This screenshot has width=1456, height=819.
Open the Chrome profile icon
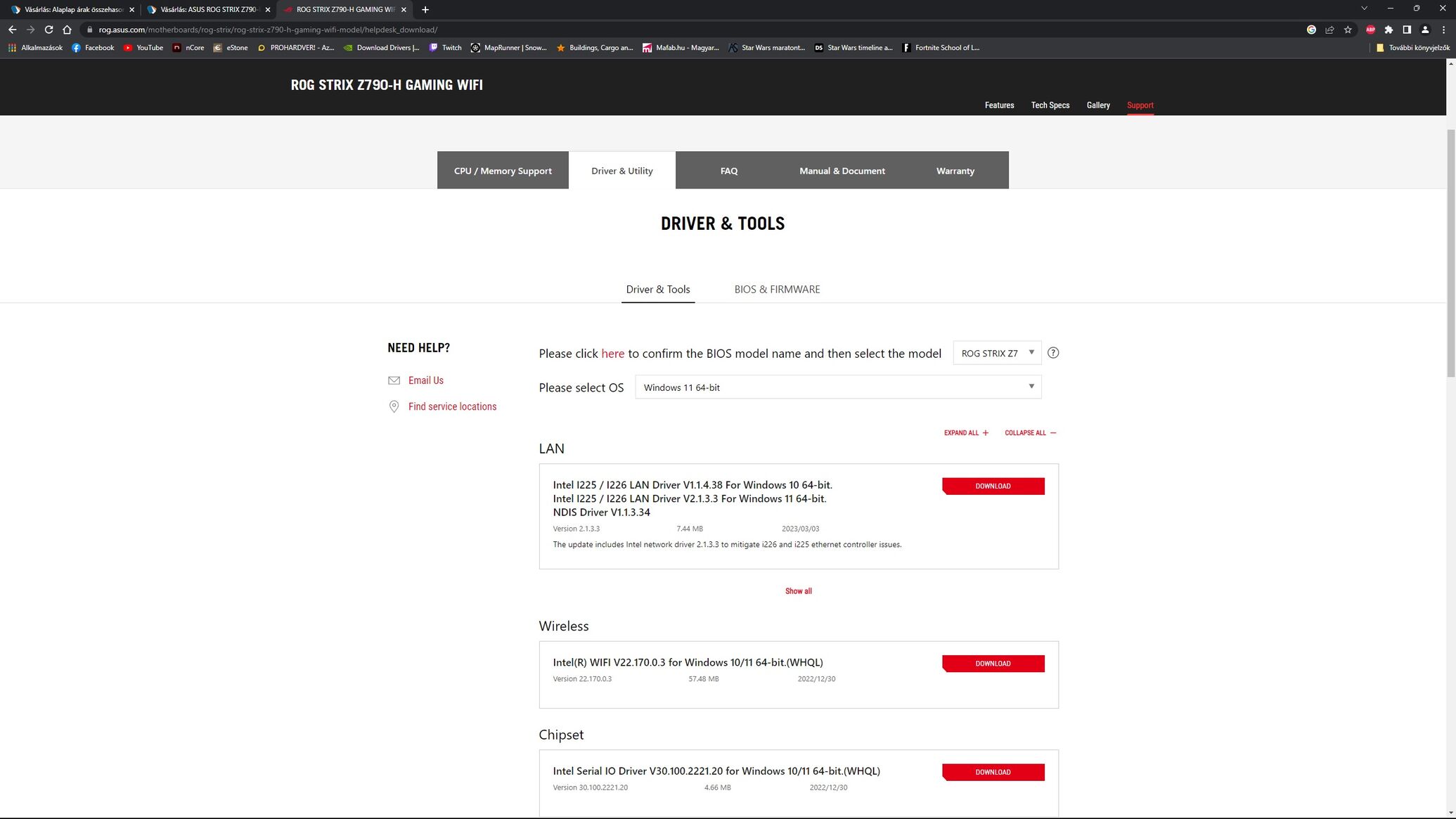point(1425,30)
